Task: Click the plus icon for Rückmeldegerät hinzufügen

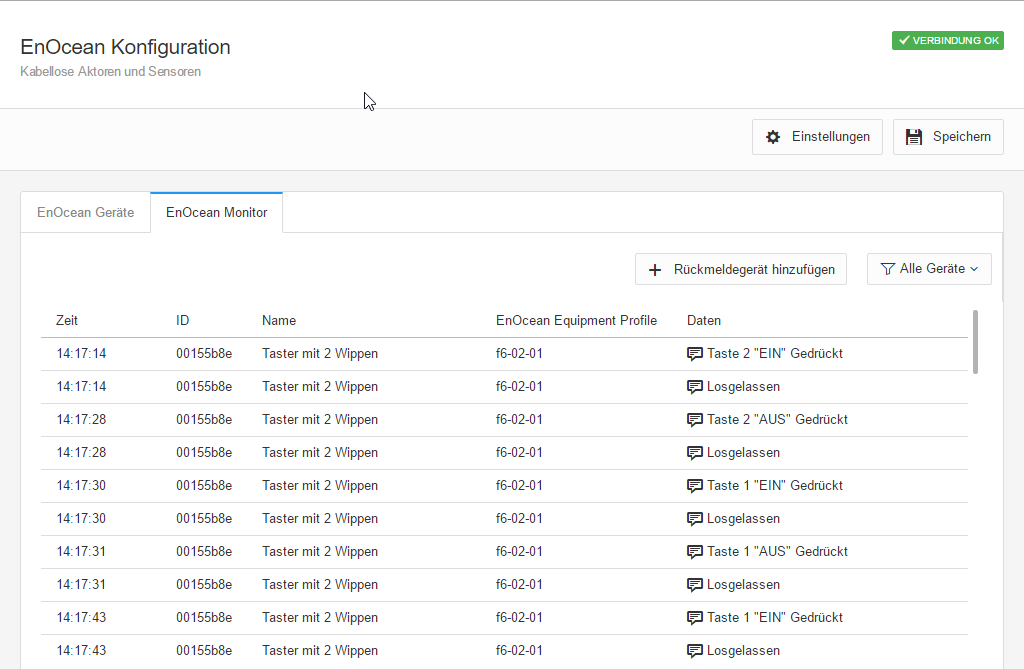Action: (655, 270)
